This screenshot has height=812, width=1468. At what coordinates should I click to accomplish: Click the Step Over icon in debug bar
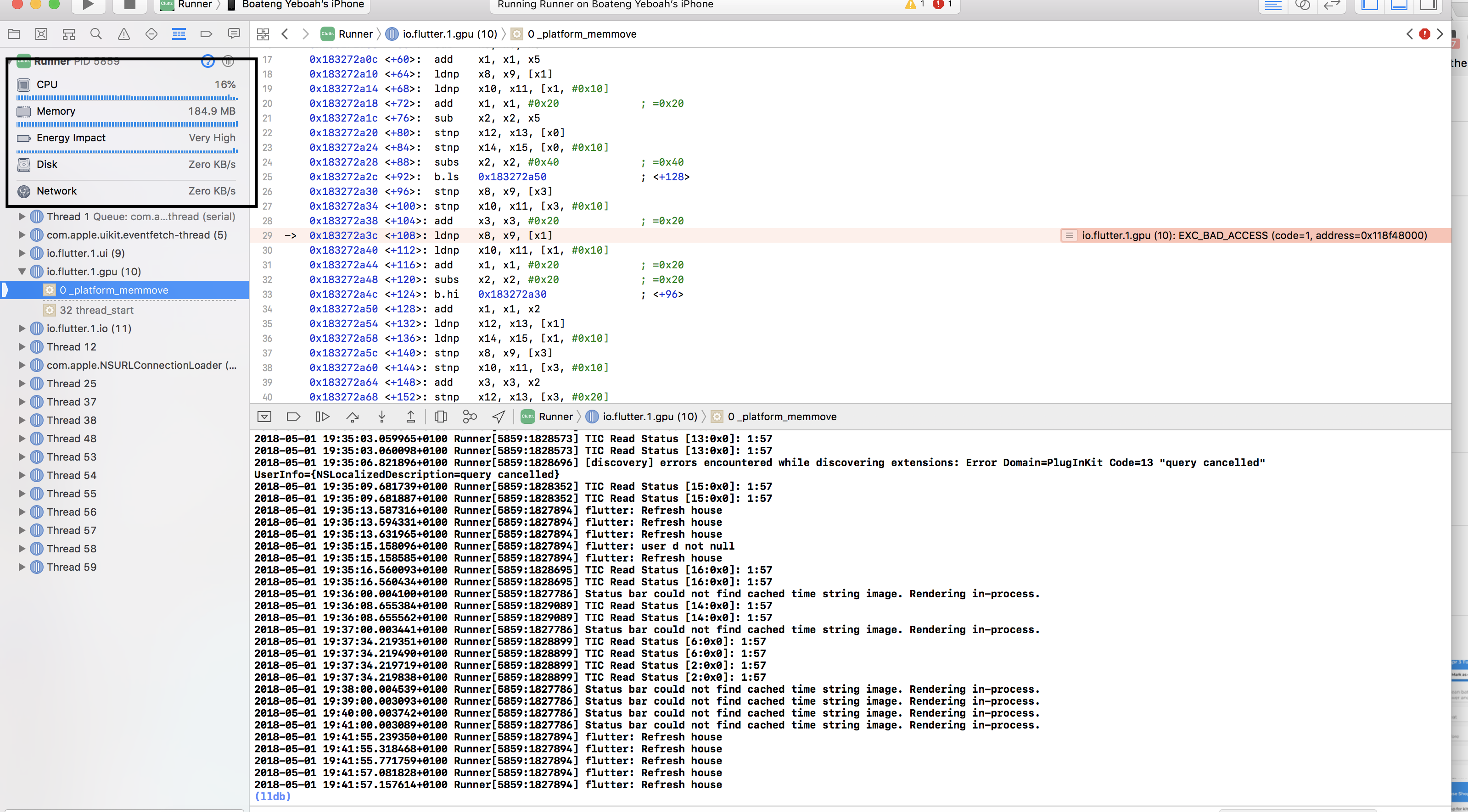pyautogui.click(x=353, y=416)
